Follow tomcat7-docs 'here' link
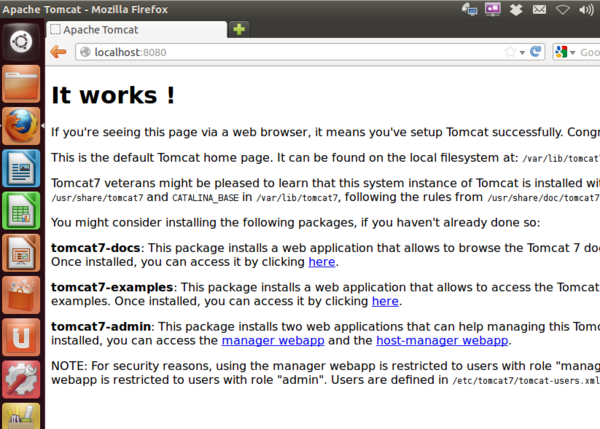600x429 pixels. (322, 262)
